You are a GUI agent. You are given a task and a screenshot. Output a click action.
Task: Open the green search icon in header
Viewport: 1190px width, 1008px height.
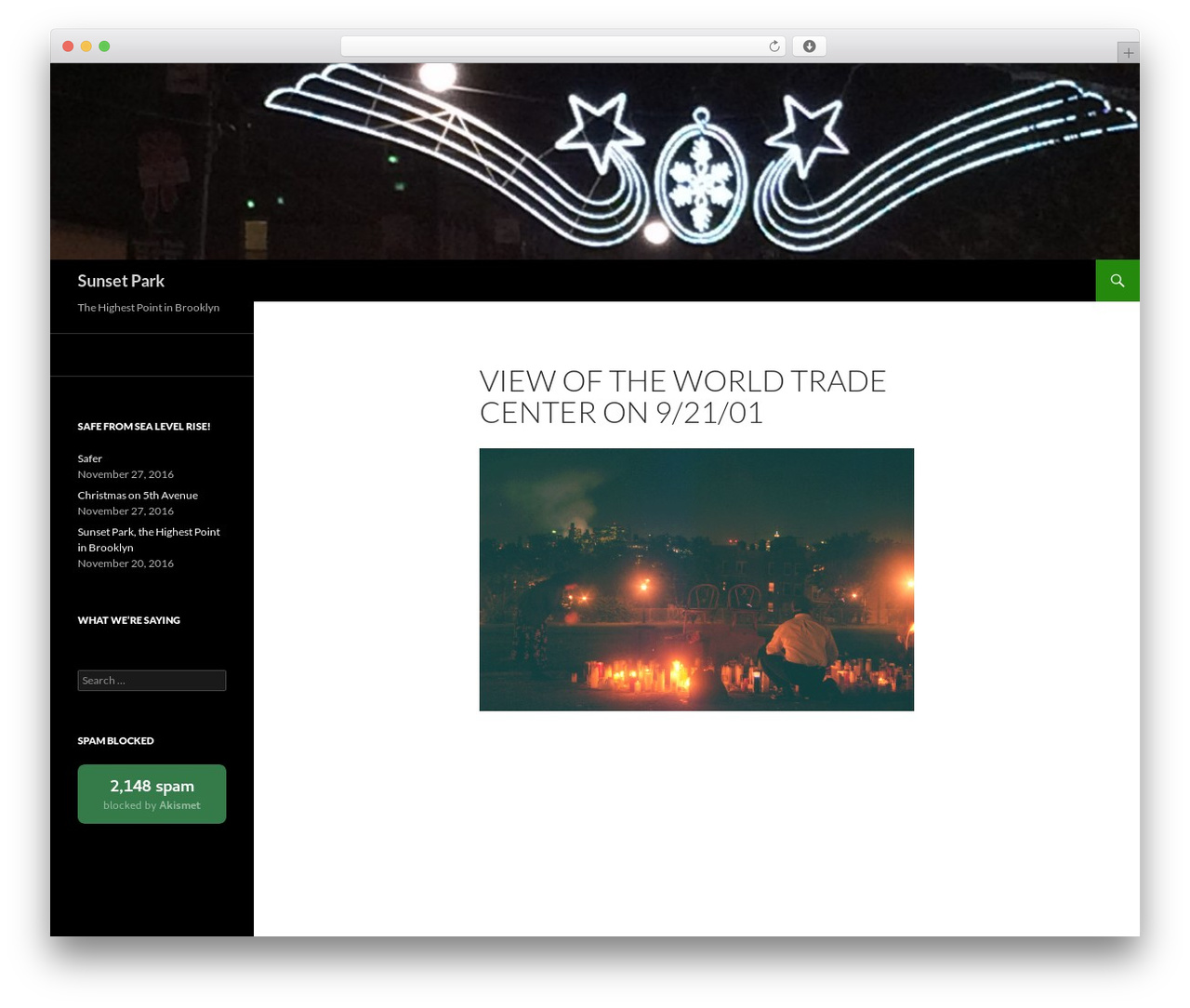(1117, 281)
